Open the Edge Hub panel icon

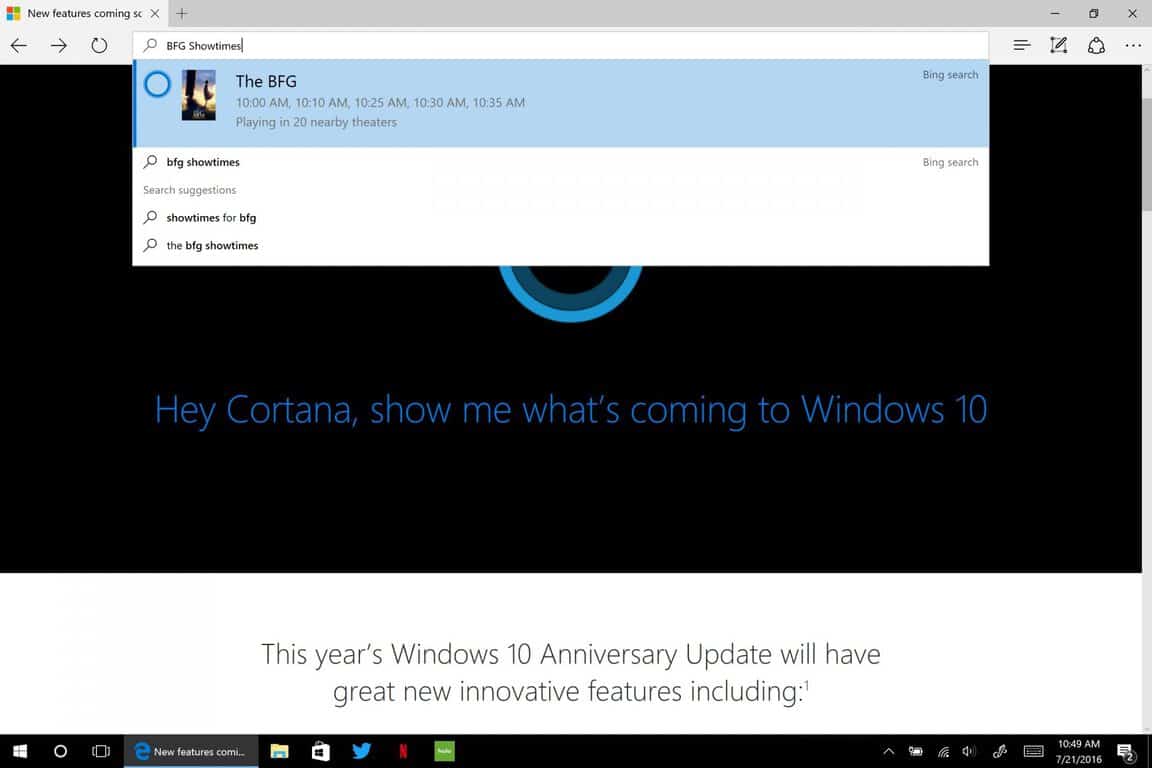1021,46
